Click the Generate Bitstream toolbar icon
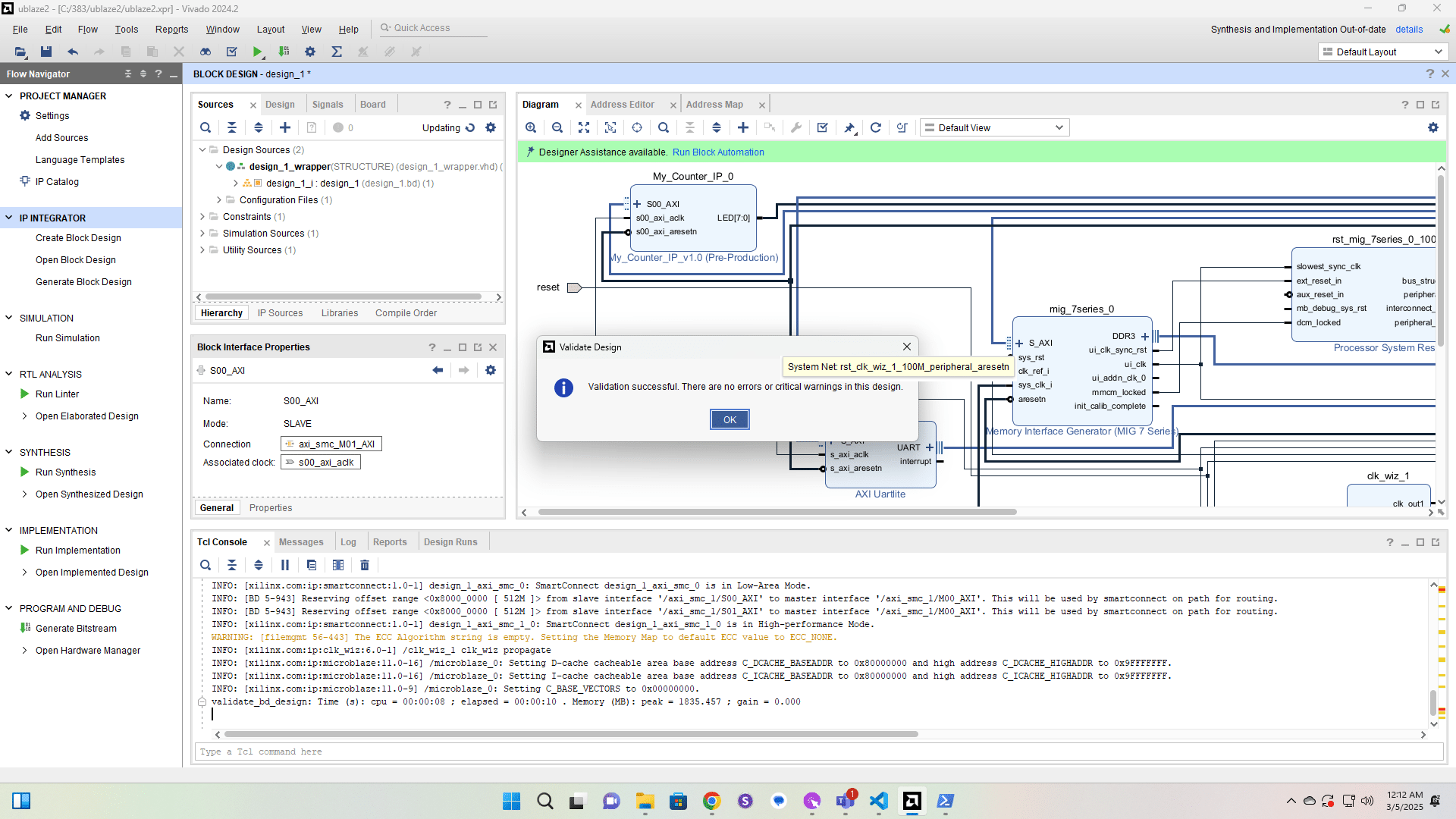This screenshot has width=1456, height=819. pyautogui.click(x=284, y=52)
